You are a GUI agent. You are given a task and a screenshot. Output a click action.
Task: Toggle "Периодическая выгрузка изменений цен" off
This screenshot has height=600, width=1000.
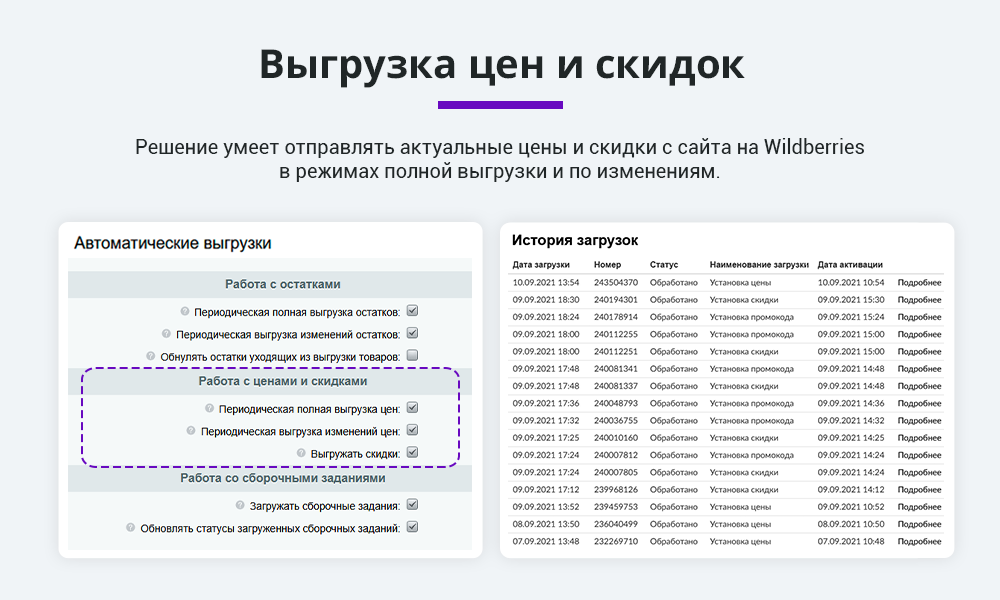(x=412, y=430)
